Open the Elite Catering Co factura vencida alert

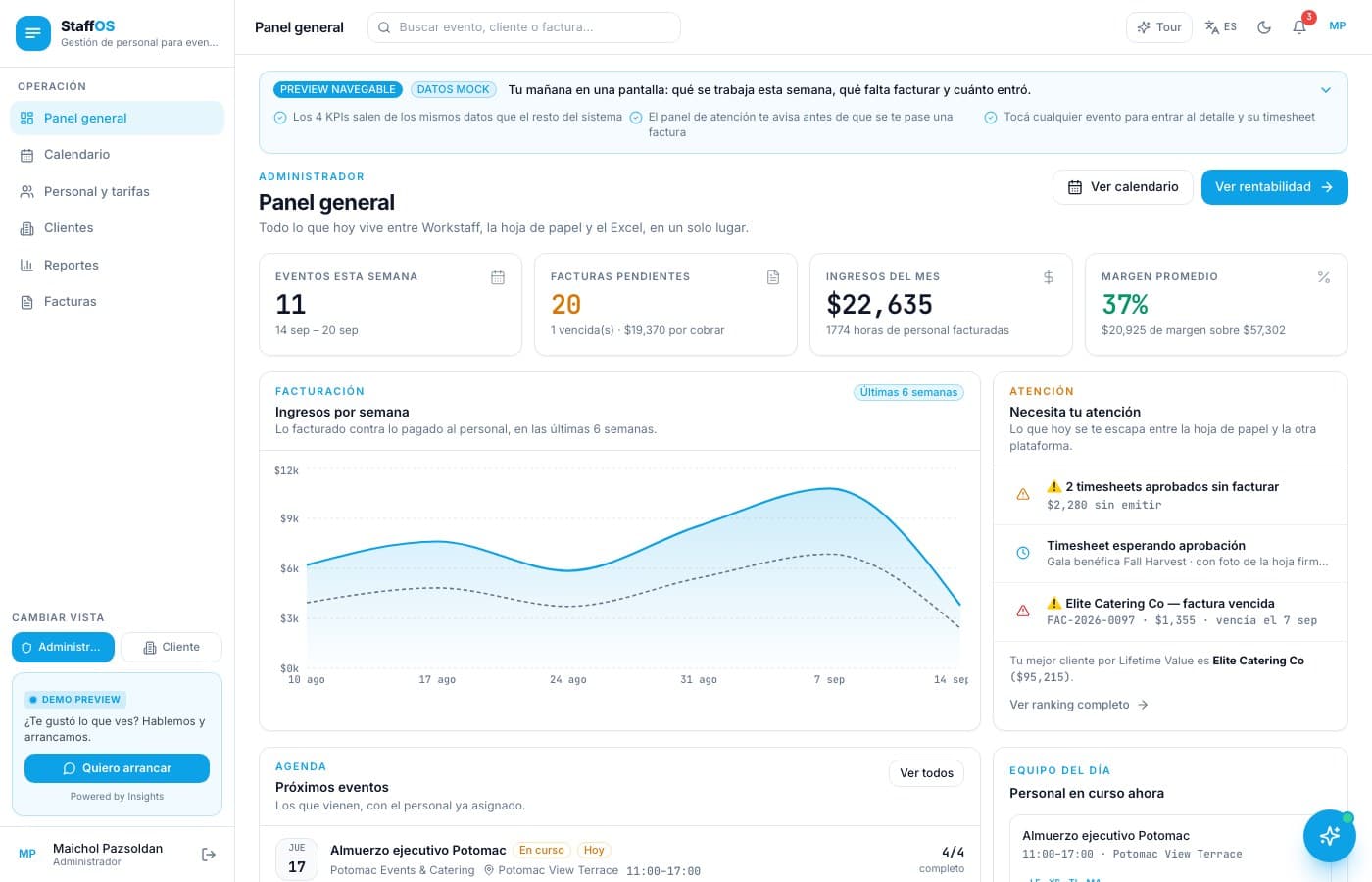pyautogui.click(x=1170, y=612)
